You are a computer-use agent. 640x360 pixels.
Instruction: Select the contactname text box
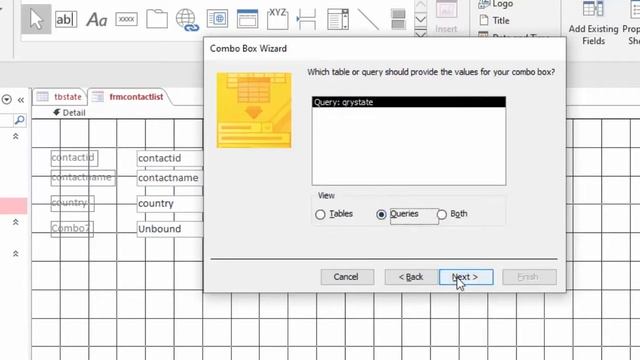pos(170,178)
